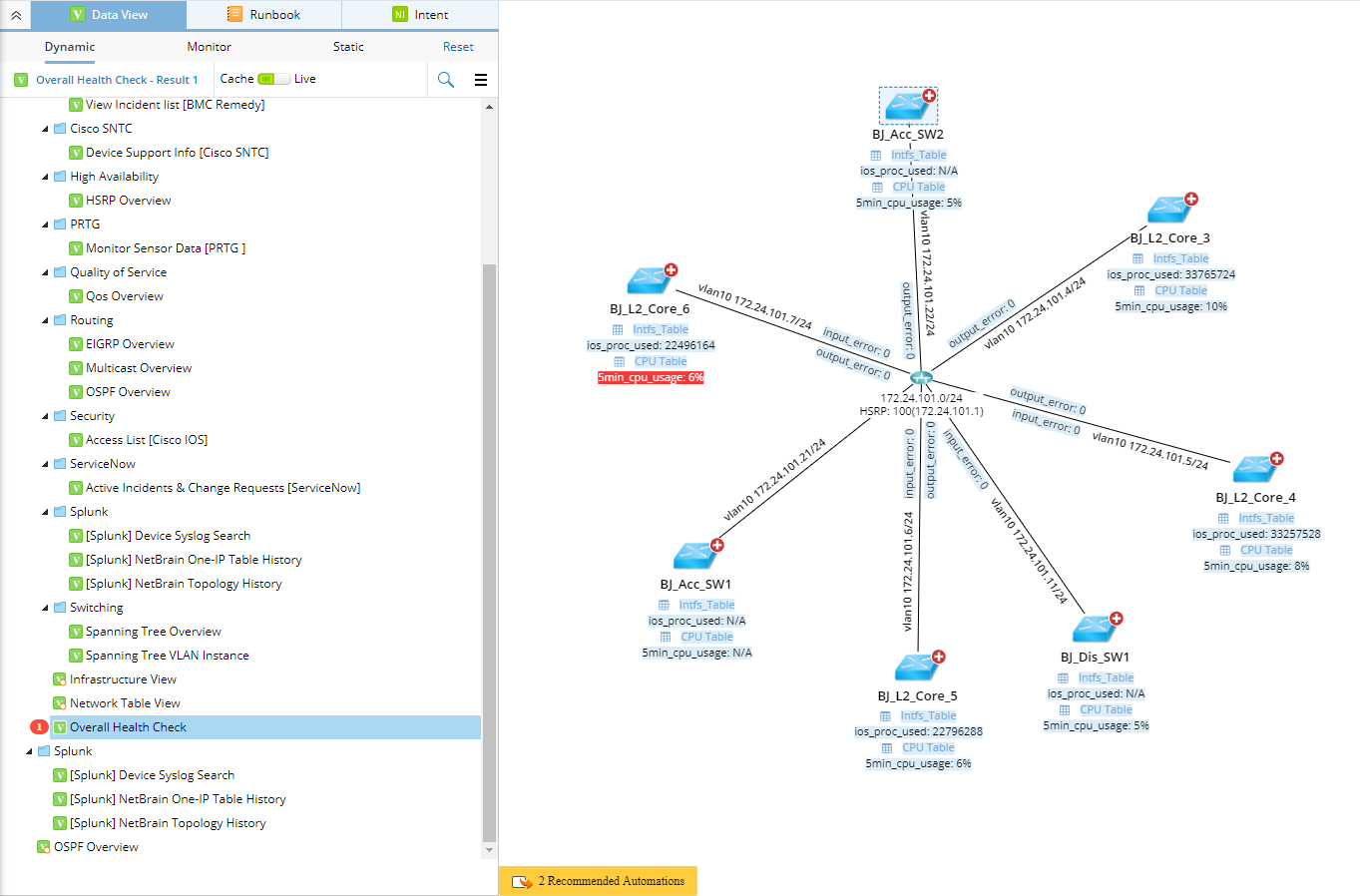The width and height of the screenshot is (1360, 896).
Task: Switch to the Runbook tab
Action: click(264, 15)
